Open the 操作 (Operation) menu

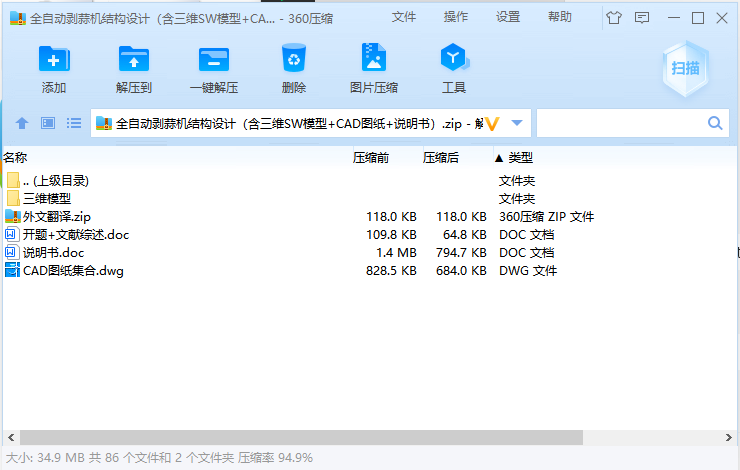point(456,17)
